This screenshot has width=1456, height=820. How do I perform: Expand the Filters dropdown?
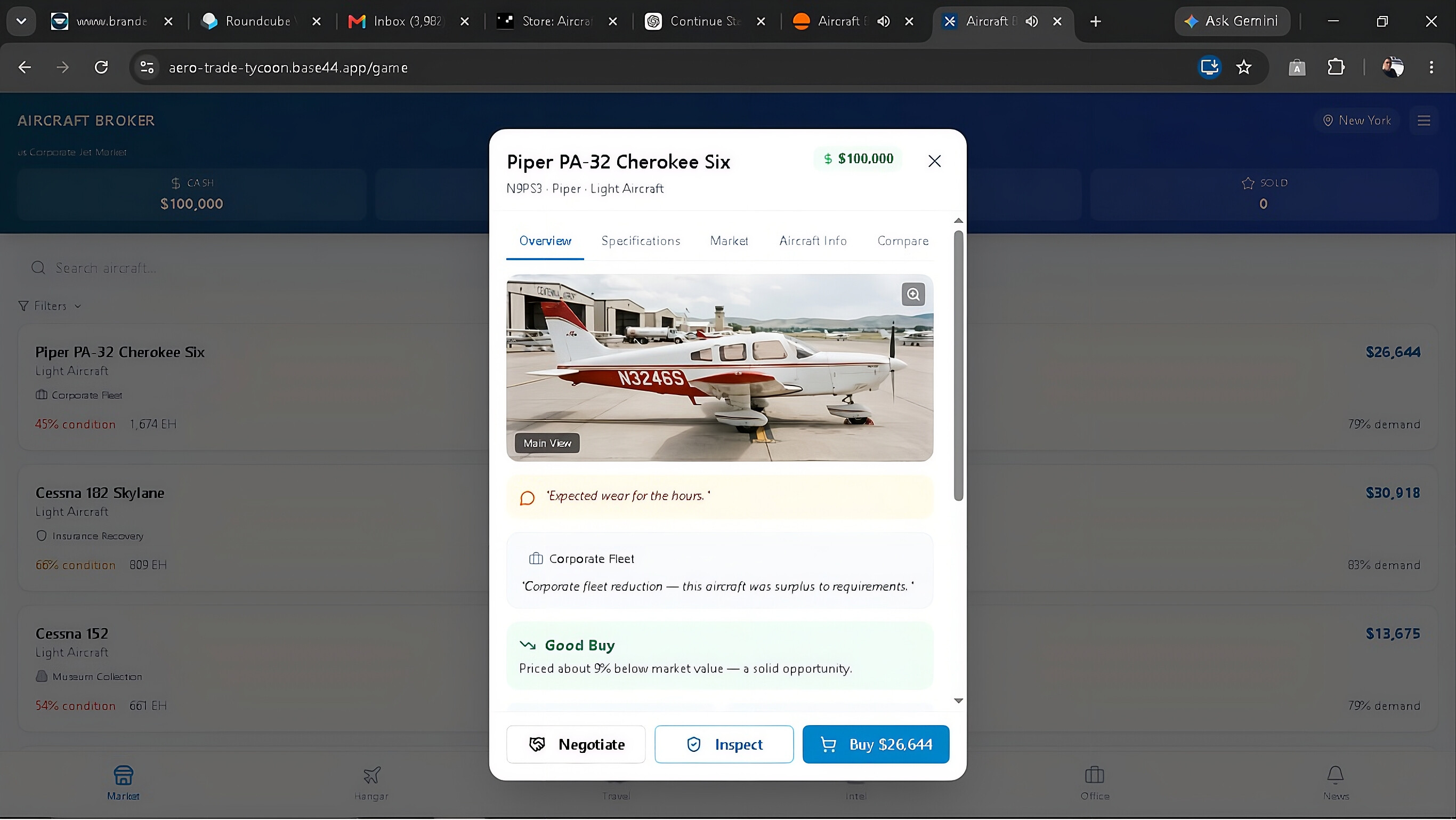coord(50,306)
